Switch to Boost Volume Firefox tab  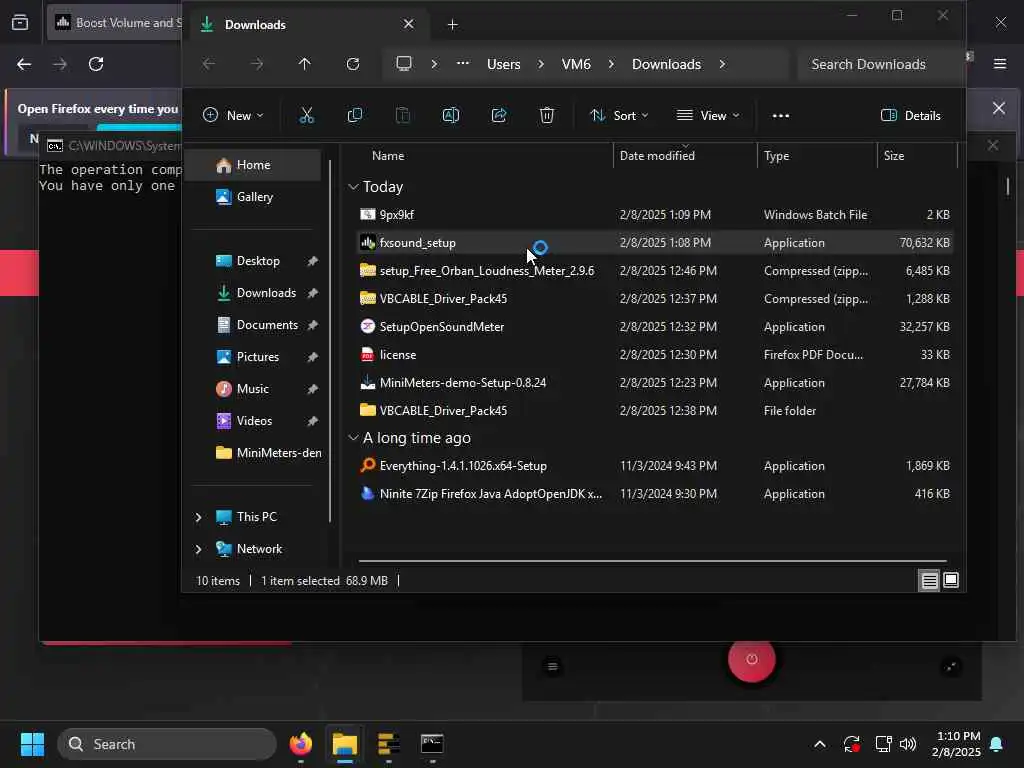(x=115, y=23)
